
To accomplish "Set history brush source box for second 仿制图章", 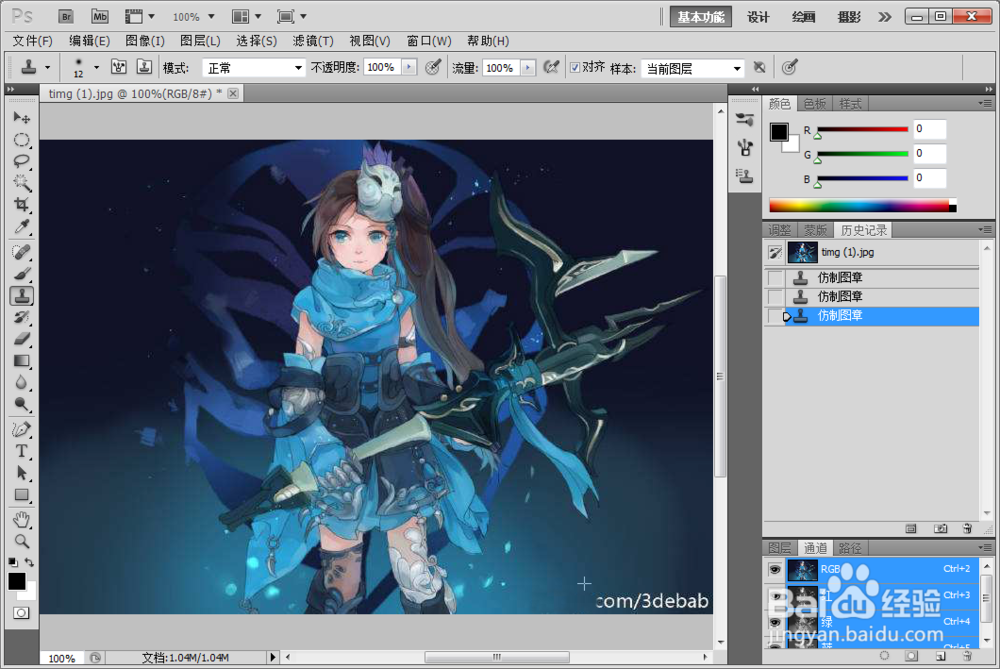I will [775, 297].
